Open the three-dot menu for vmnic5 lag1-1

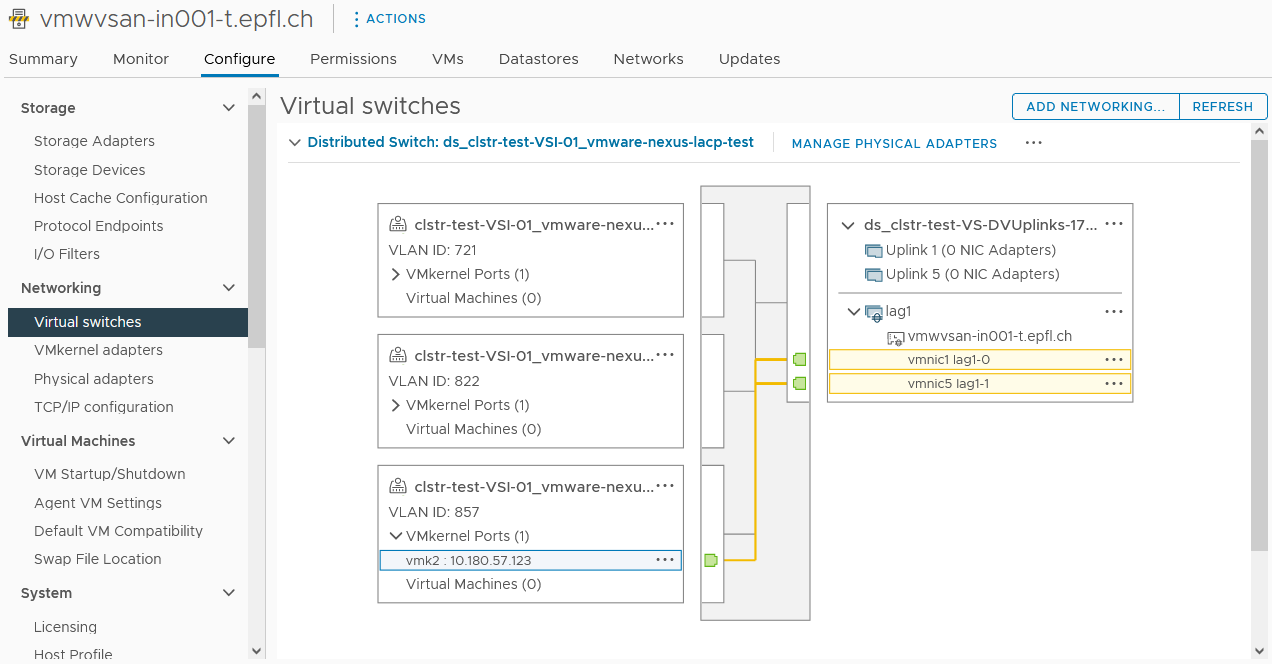1113,383
